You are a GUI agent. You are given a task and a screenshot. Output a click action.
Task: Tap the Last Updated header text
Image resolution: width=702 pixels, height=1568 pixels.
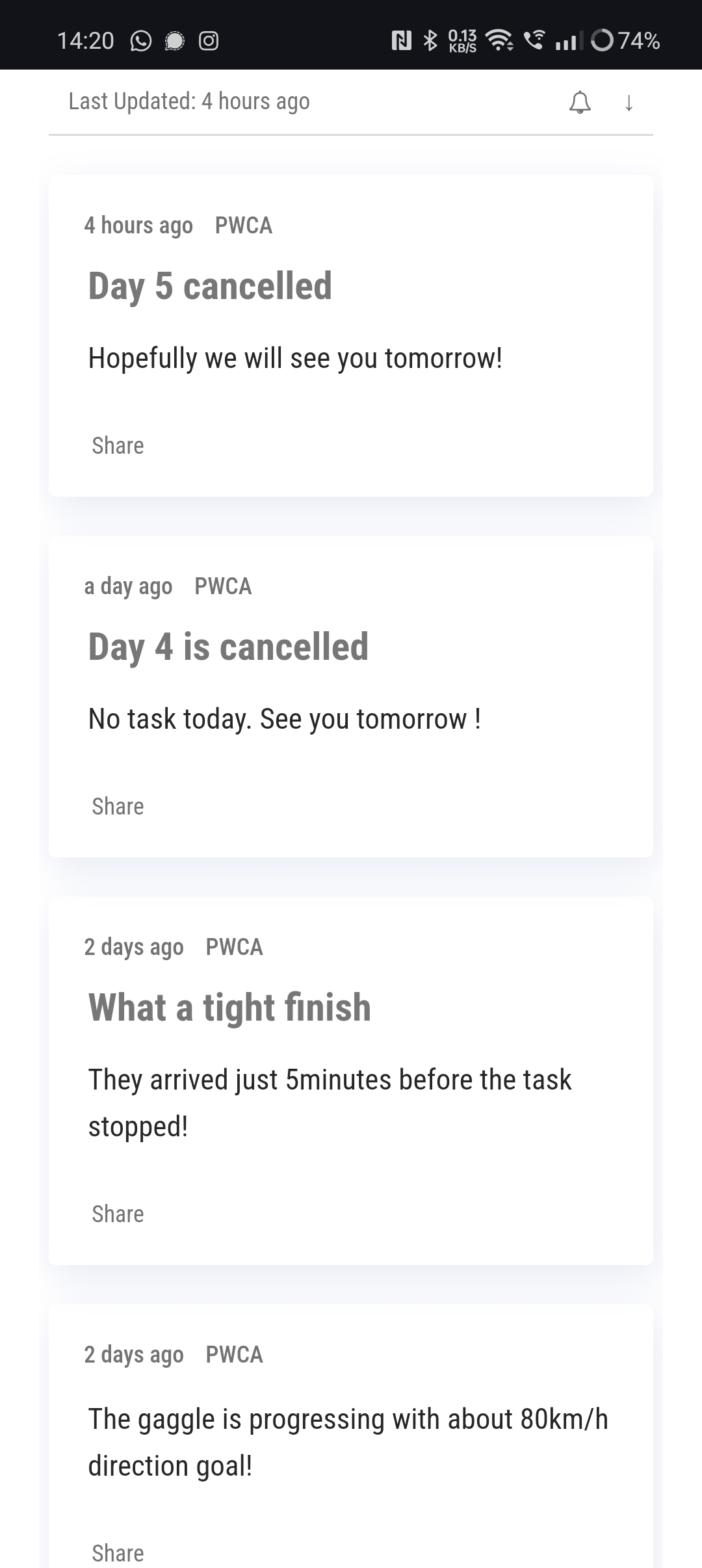click(x=189, y=101)
